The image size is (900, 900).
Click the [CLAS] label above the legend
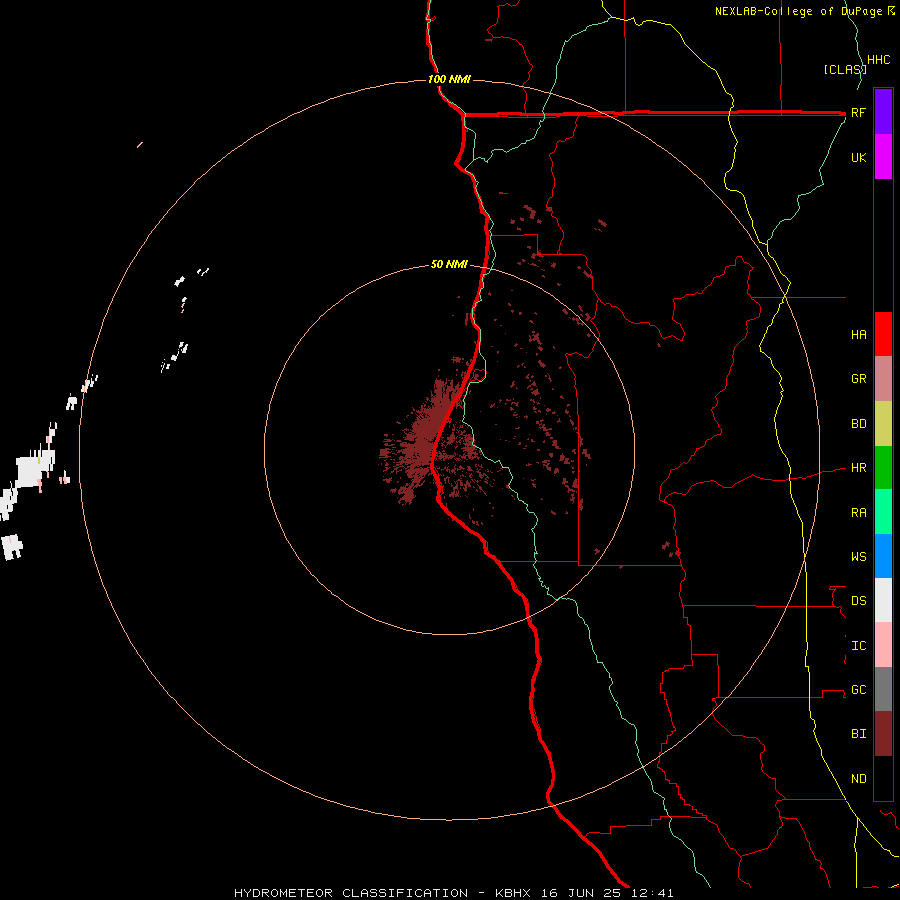(x=845, y=69)
